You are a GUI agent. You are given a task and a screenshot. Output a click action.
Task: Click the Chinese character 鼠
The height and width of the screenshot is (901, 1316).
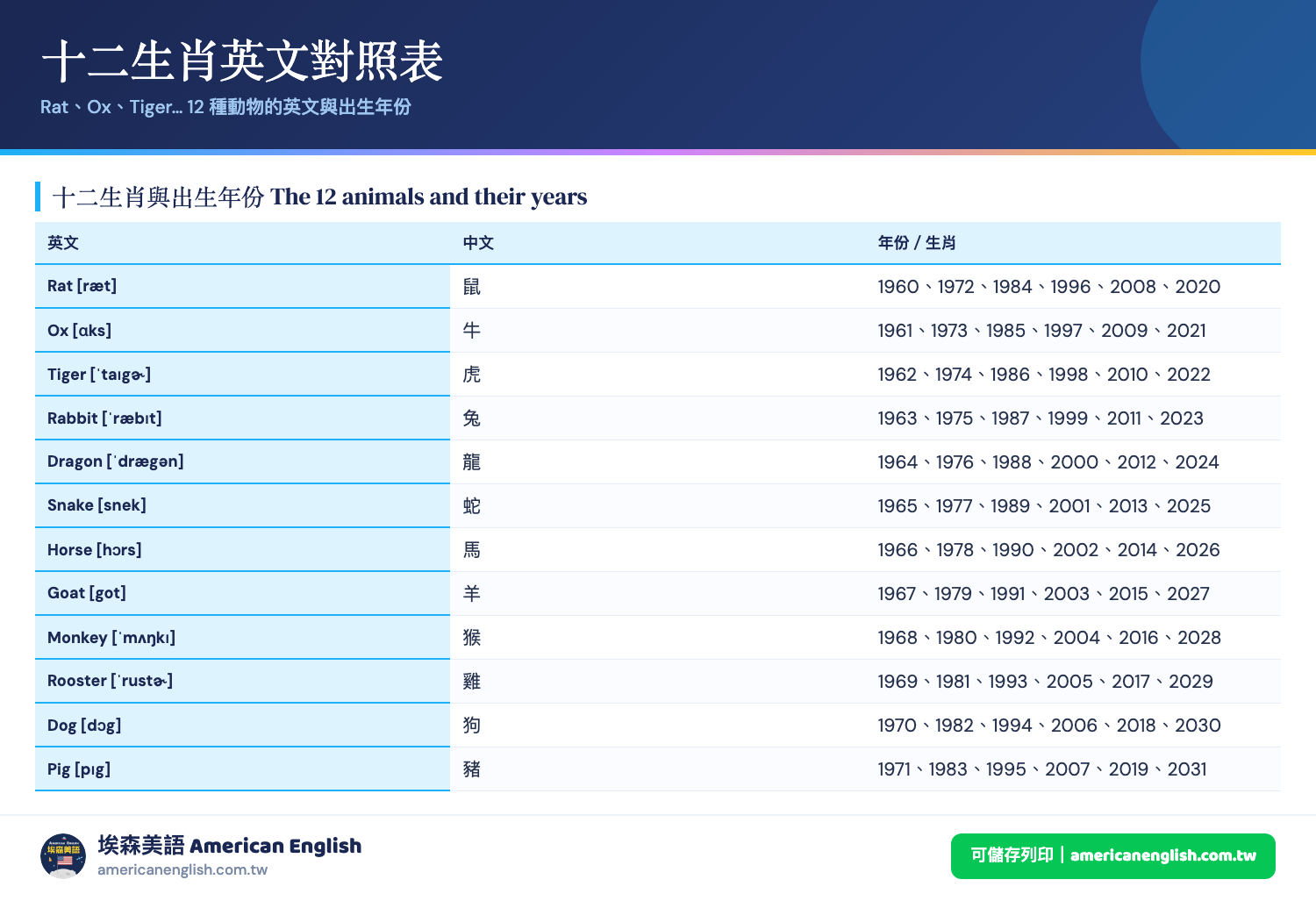pyautogui.click(x=472, y=287)
